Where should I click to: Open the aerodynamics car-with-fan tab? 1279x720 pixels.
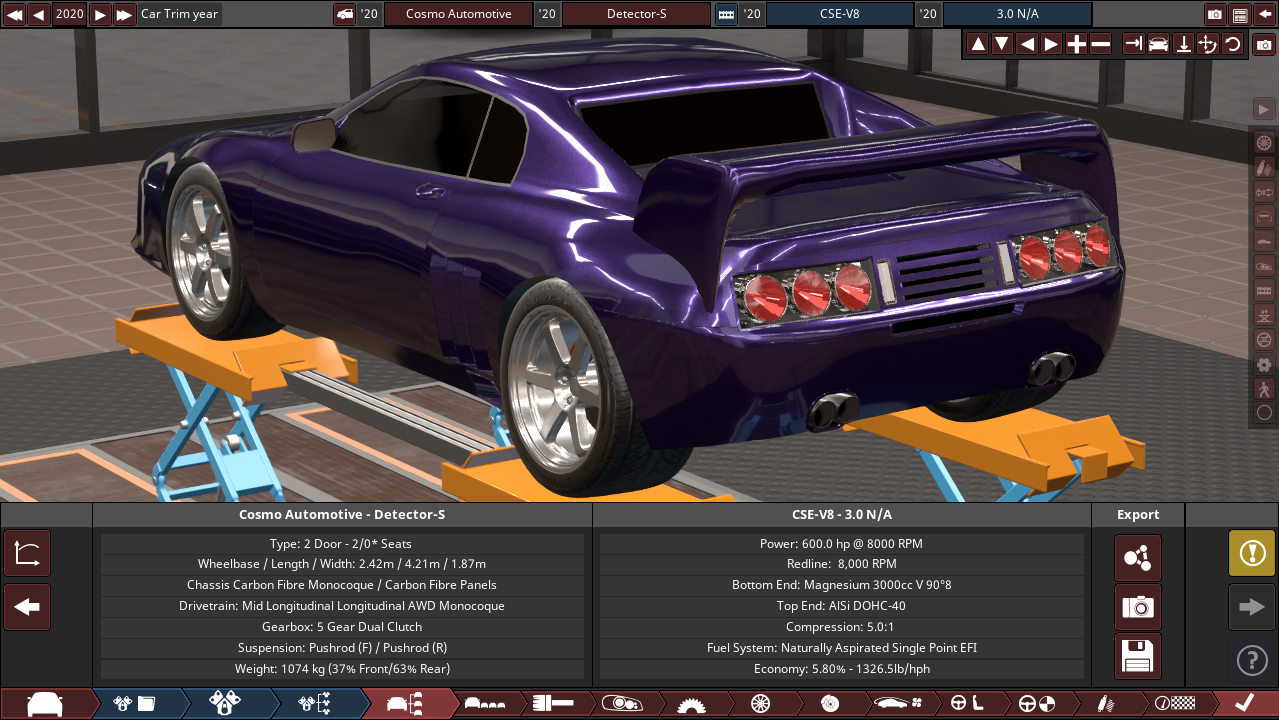coord(897,704)
